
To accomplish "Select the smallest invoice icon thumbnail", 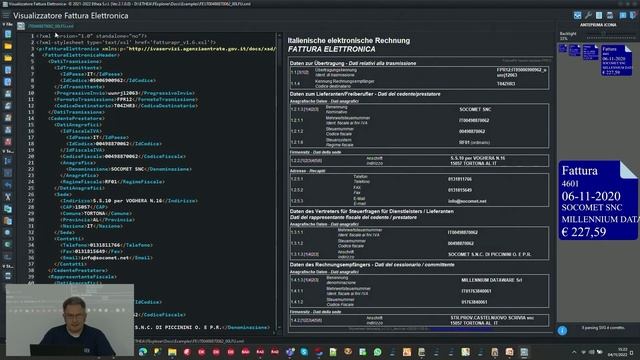I will click(x=563, y=48).
